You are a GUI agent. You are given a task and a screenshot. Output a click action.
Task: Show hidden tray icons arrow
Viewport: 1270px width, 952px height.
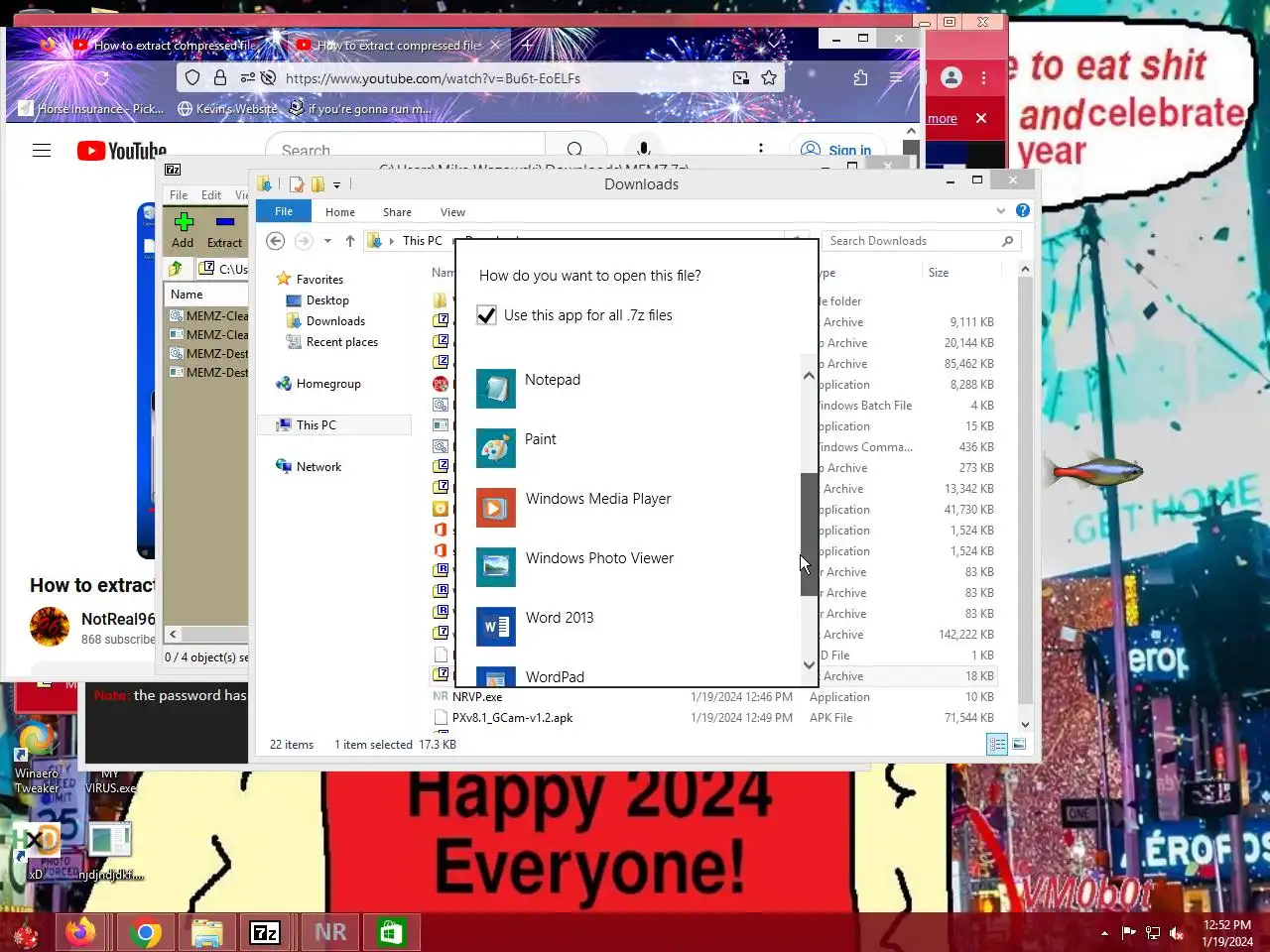click(1104, 932)
